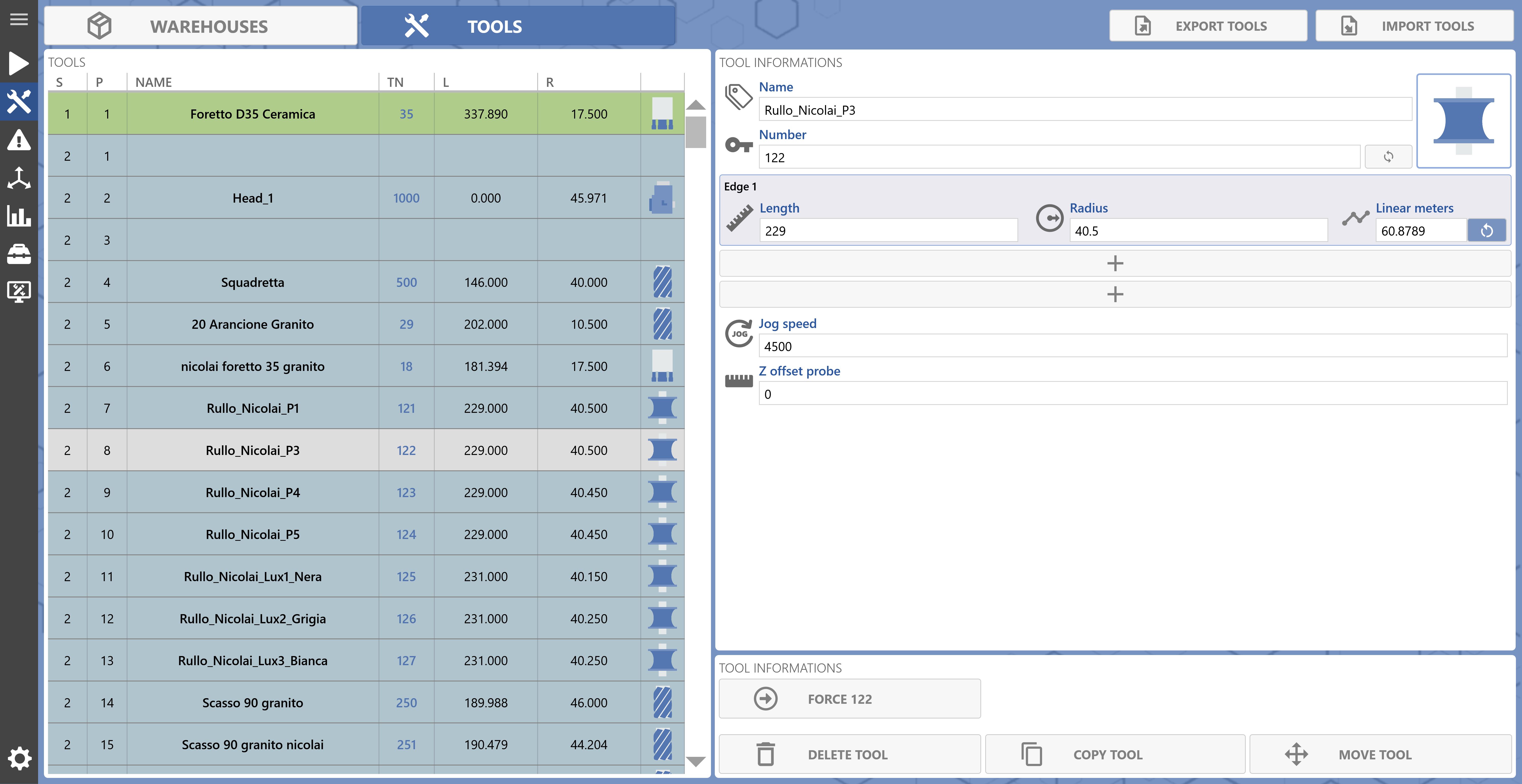Click the tool icon in Foretto D35 Ceramica row

tap(662, 113)
